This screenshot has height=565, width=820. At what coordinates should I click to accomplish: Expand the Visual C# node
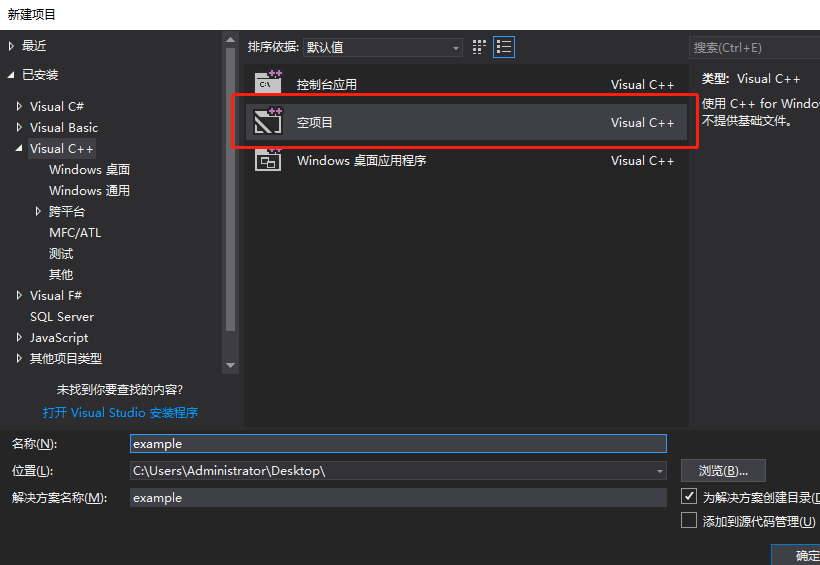[x=19, y=106]
